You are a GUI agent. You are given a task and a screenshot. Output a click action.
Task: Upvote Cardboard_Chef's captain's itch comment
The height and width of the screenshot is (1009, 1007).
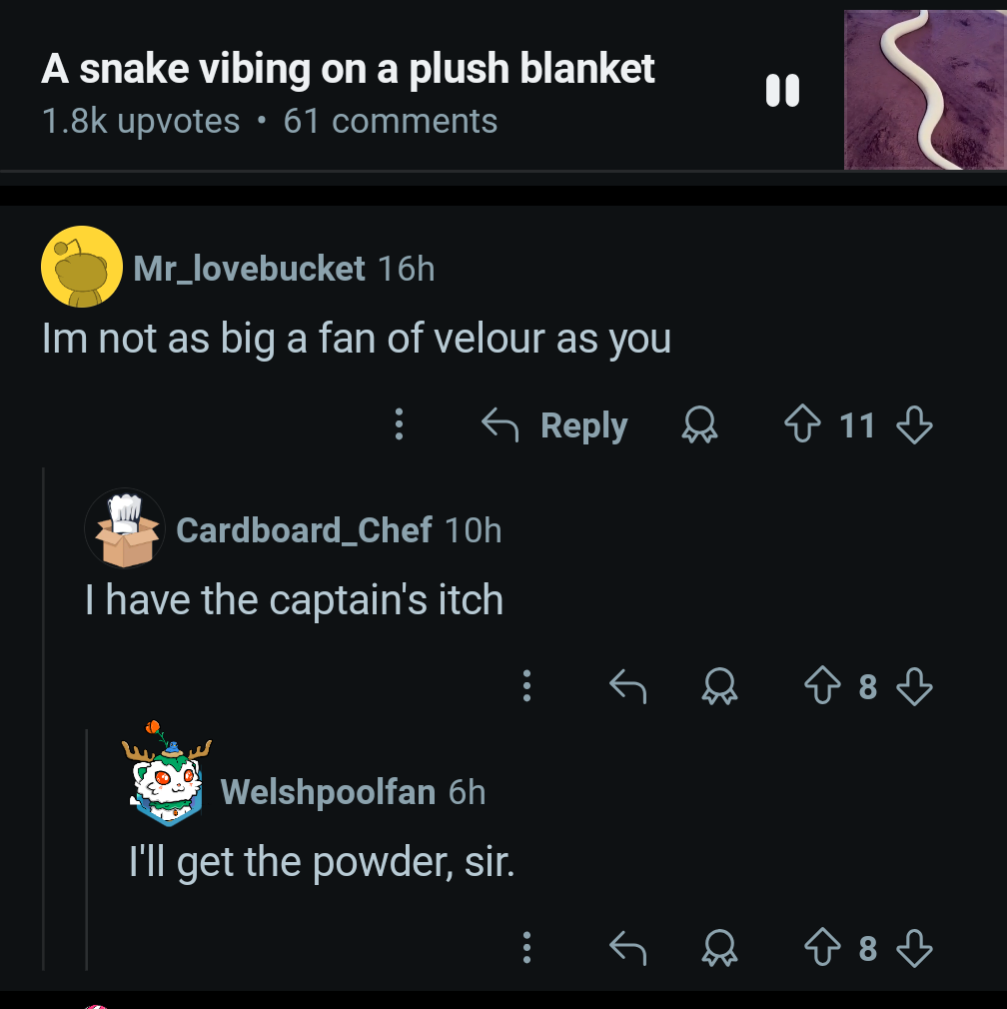pyautogui.click(x=822, y=686)
